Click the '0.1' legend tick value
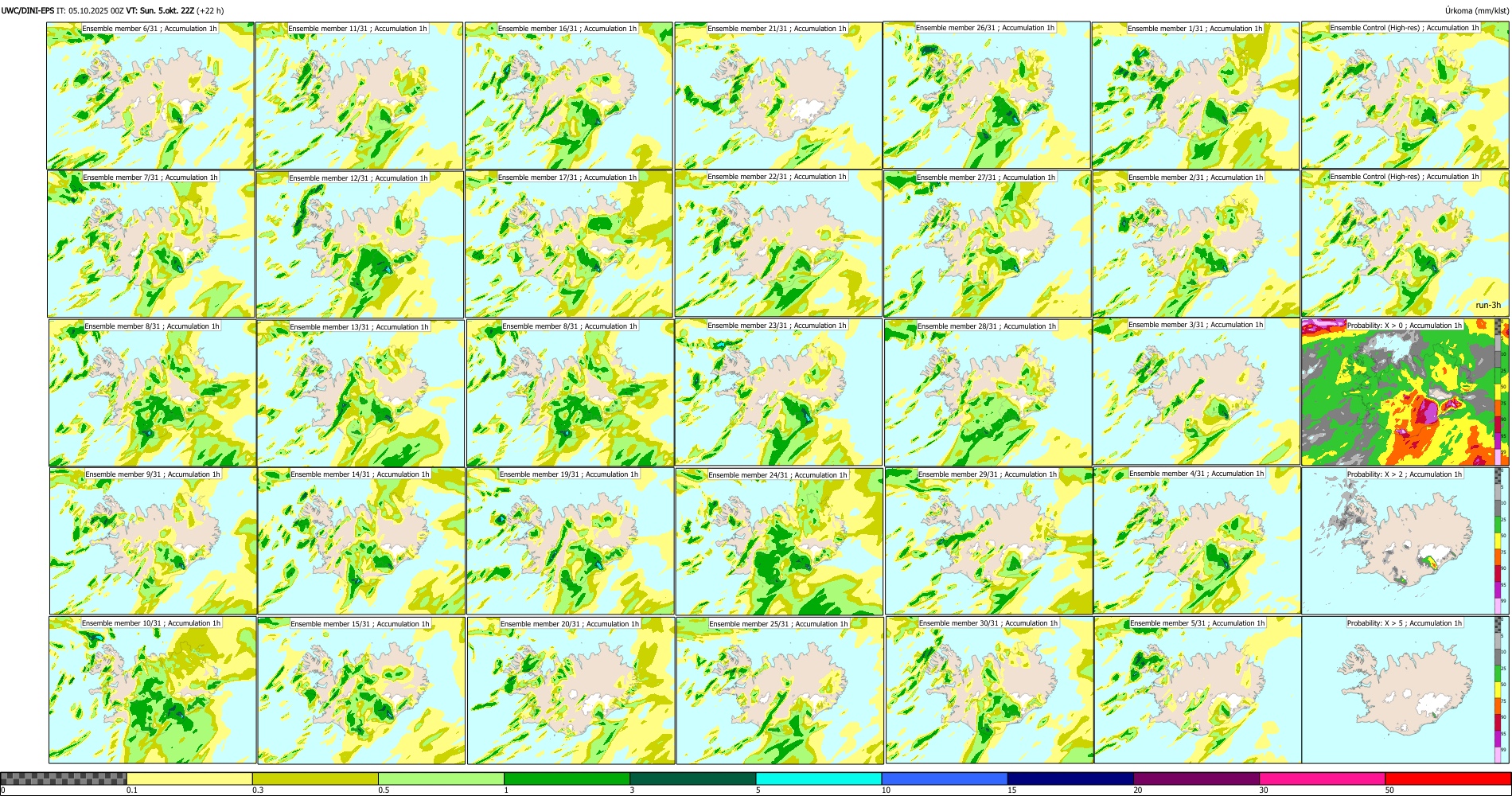Viewport: 1512px width, 796px height. tap(131, 790)
